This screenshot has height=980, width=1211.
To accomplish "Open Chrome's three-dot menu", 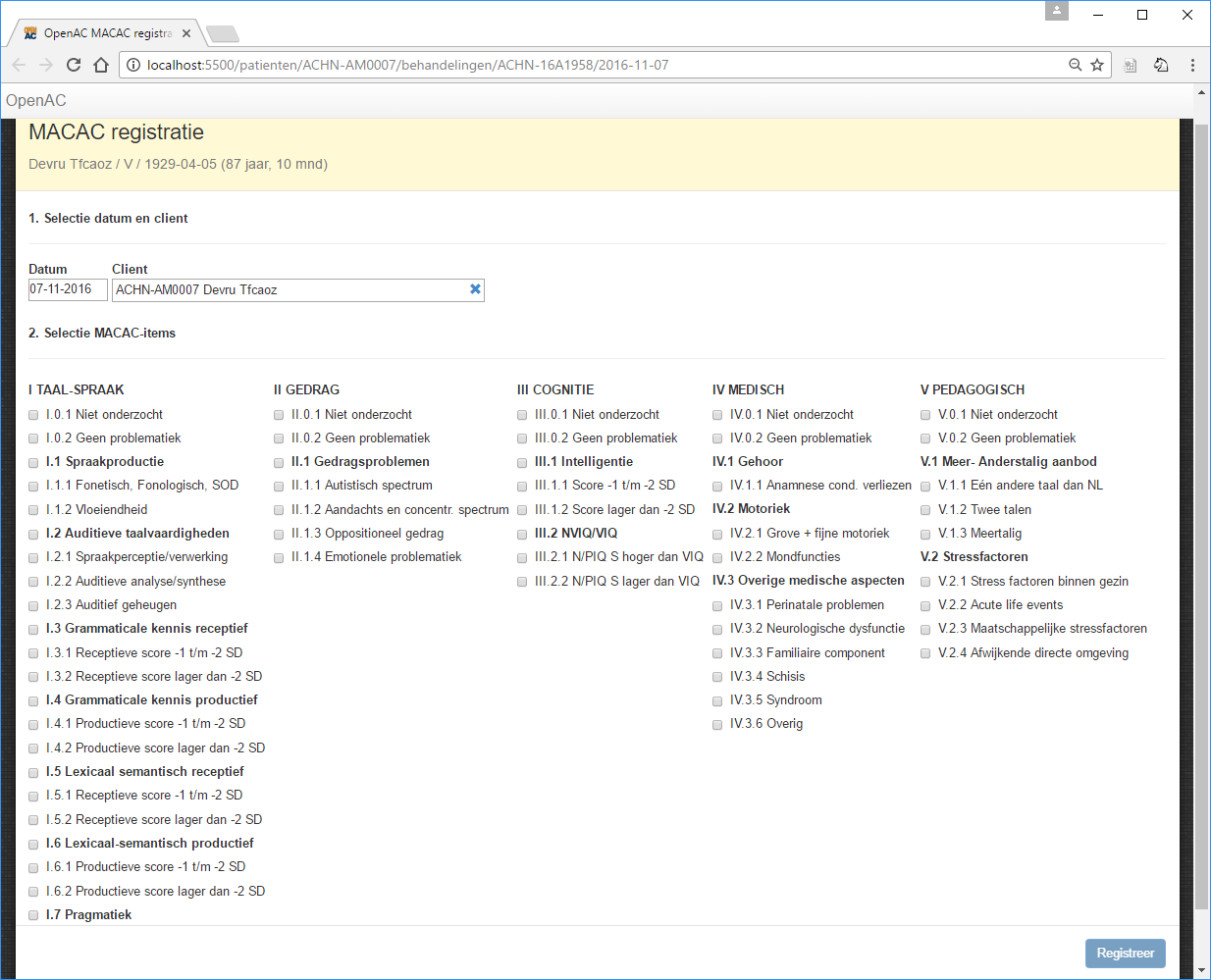I will (x=1192, y=65).
